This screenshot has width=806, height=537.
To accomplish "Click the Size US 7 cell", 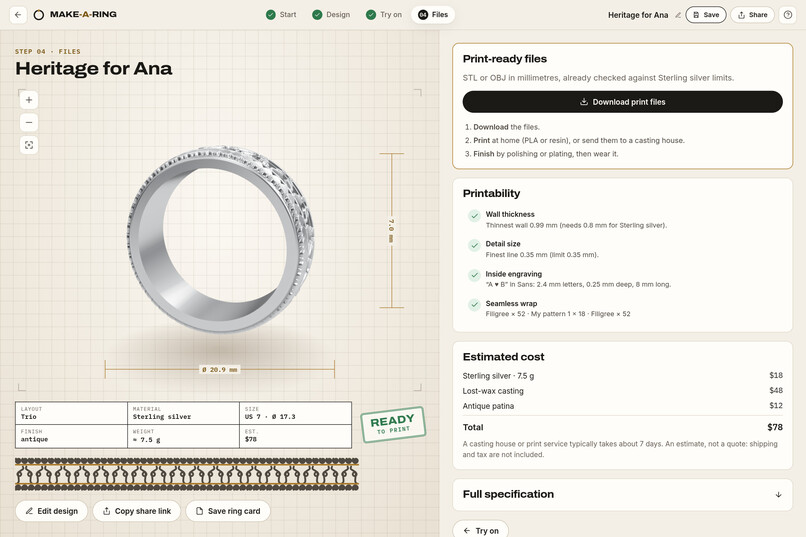I will pyautogui.click(x=296, y=413).
